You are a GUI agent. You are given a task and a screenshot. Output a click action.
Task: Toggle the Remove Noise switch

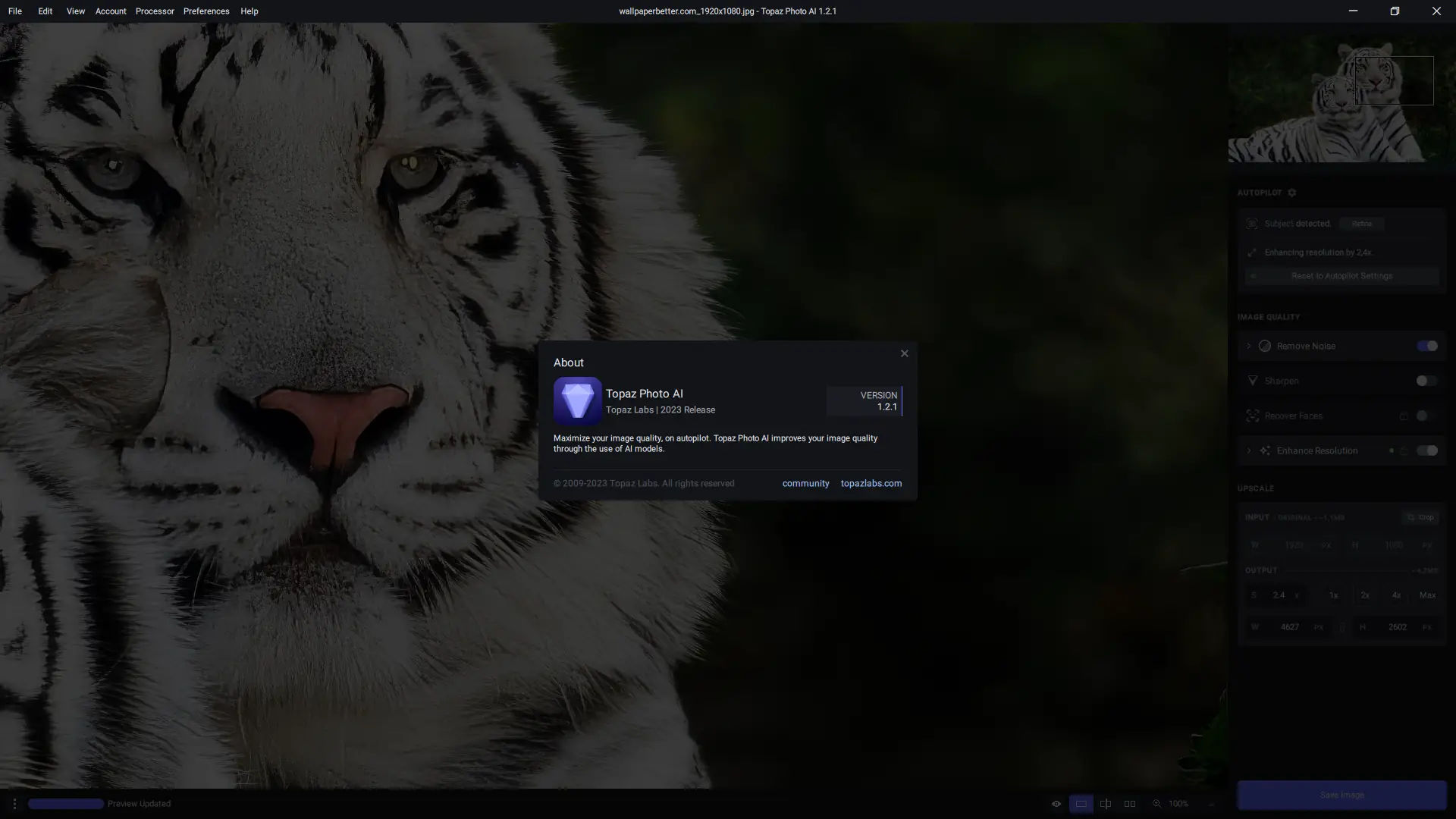coord(1426,346)
